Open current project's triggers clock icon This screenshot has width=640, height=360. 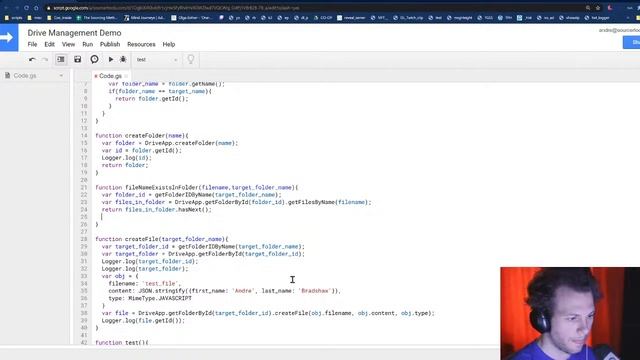tap(94, 60)
